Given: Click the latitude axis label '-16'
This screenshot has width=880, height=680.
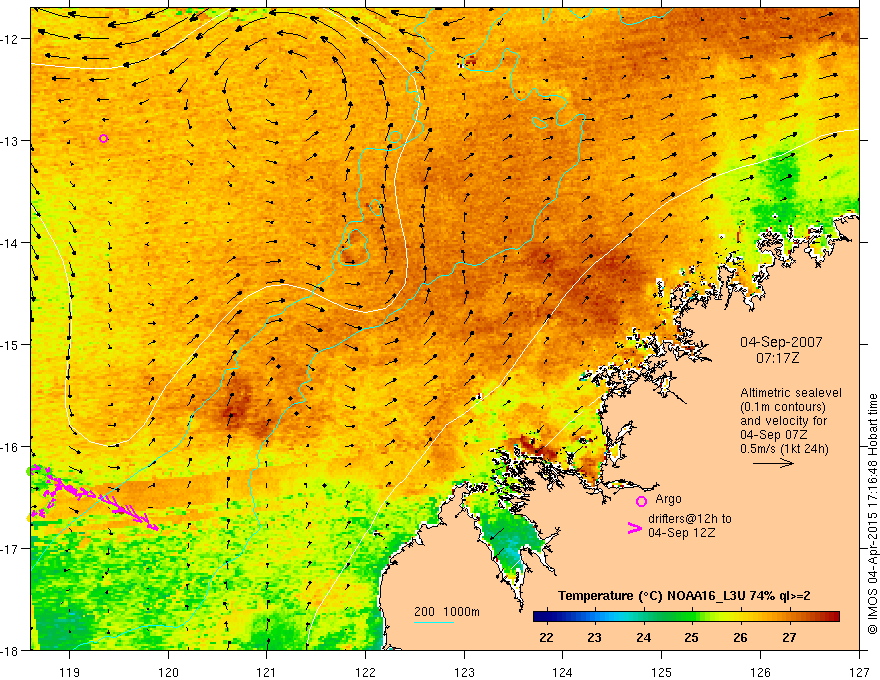Looking at the screenshot, I should click(10, 447).
